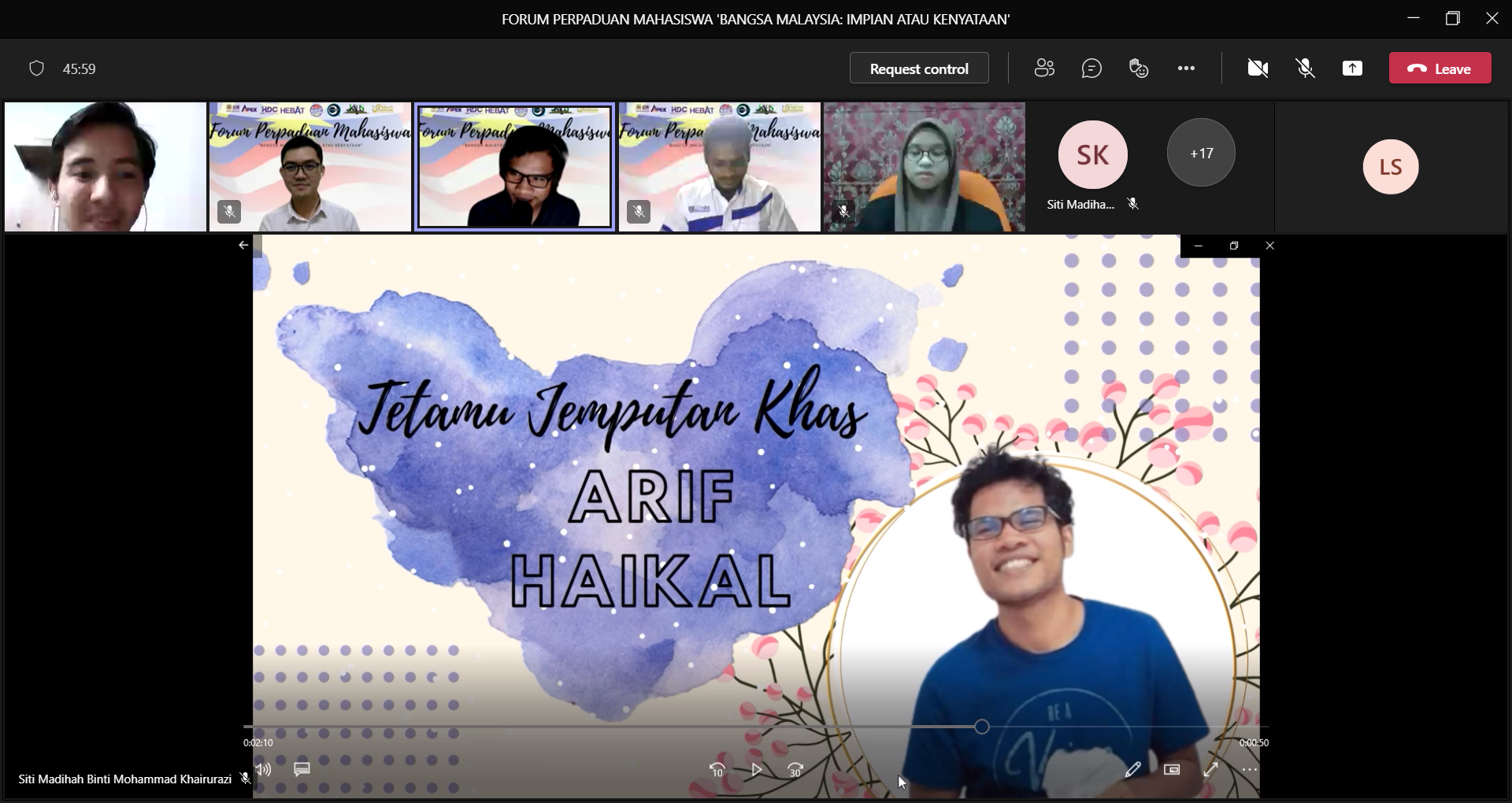Select the participant tile with white uniform shirt

pos(720,167)
